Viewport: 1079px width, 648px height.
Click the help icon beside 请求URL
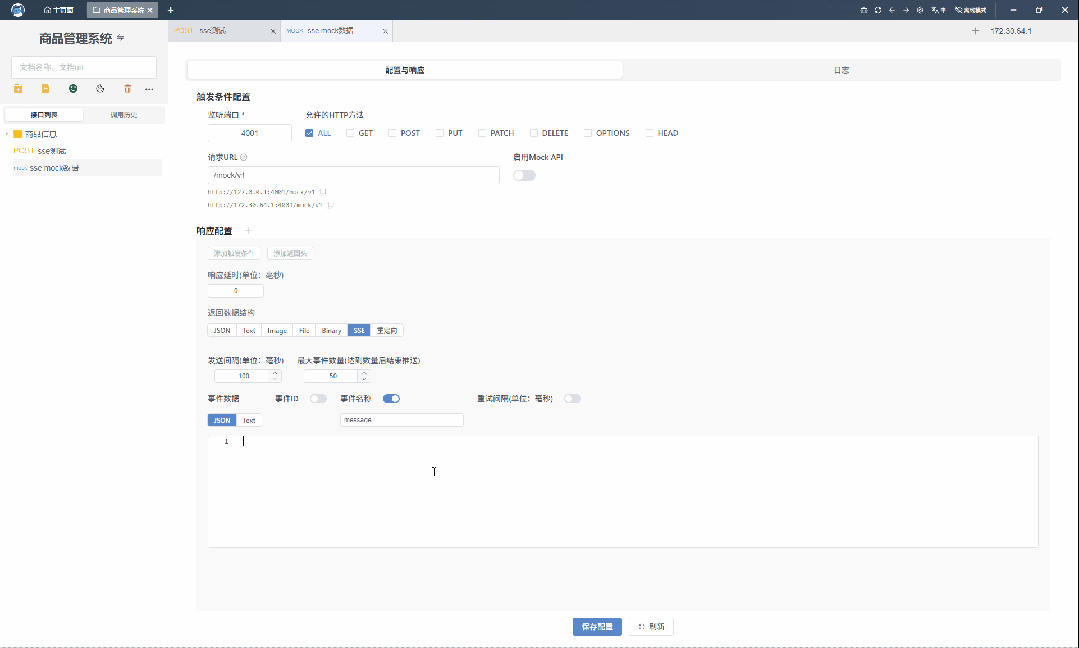pos(244,158)
